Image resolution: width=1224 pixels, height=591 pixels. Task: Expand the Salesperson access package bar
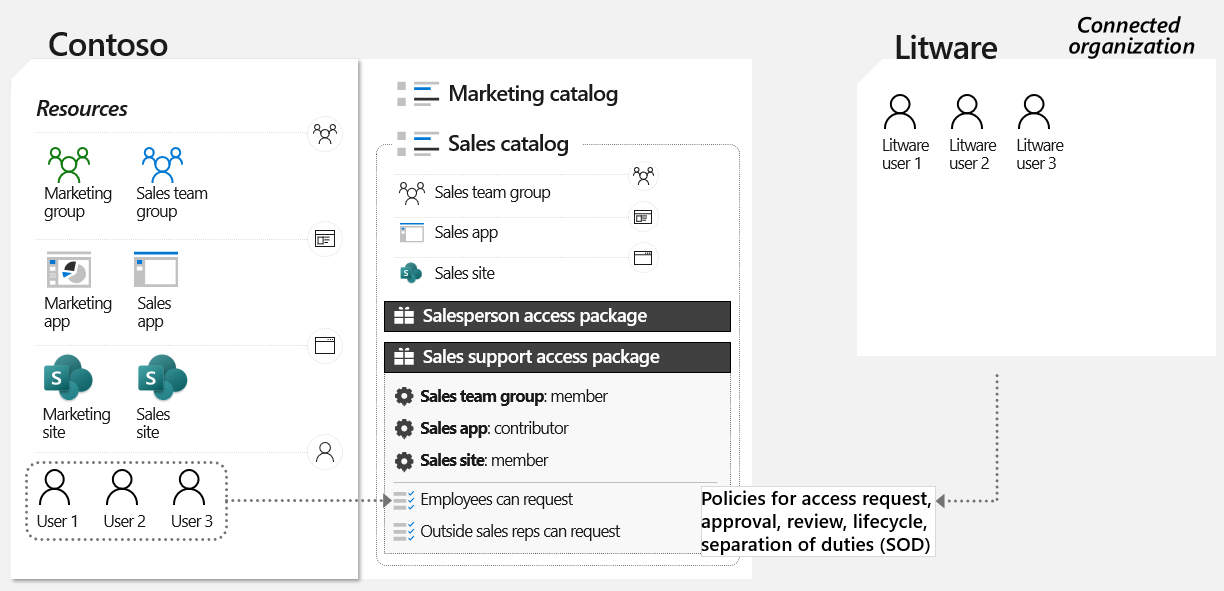pyautogui.click(x=557, y=316)
